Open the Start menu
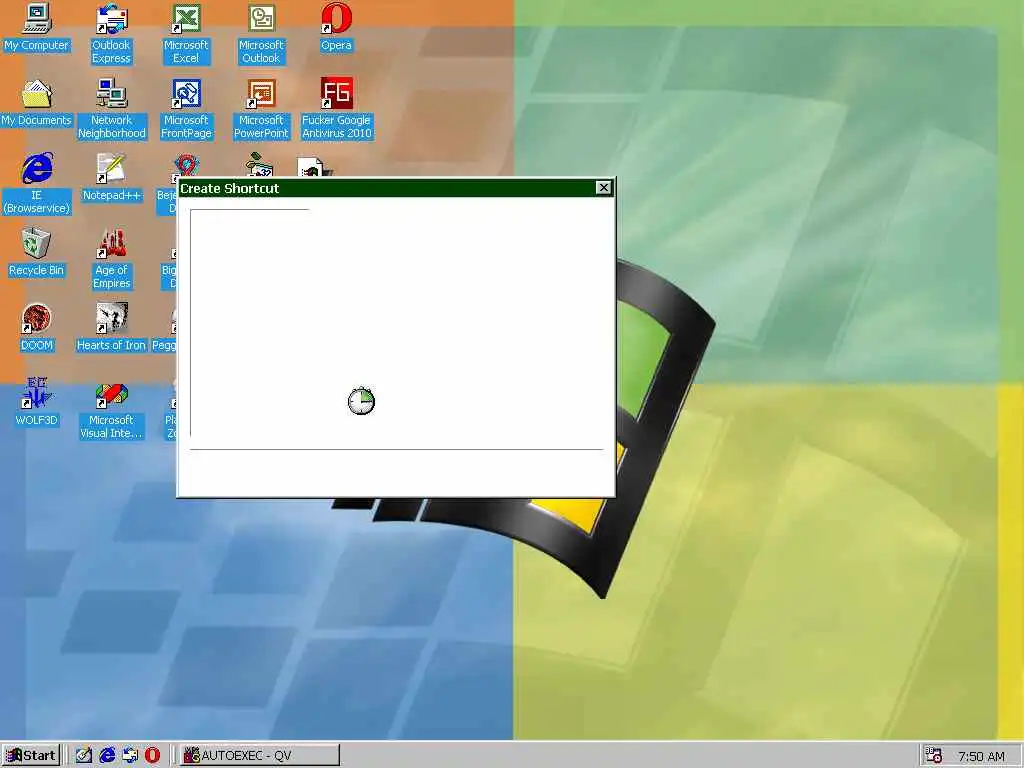The width and height of the screenshot is (1024, 768). coord(31,756)
